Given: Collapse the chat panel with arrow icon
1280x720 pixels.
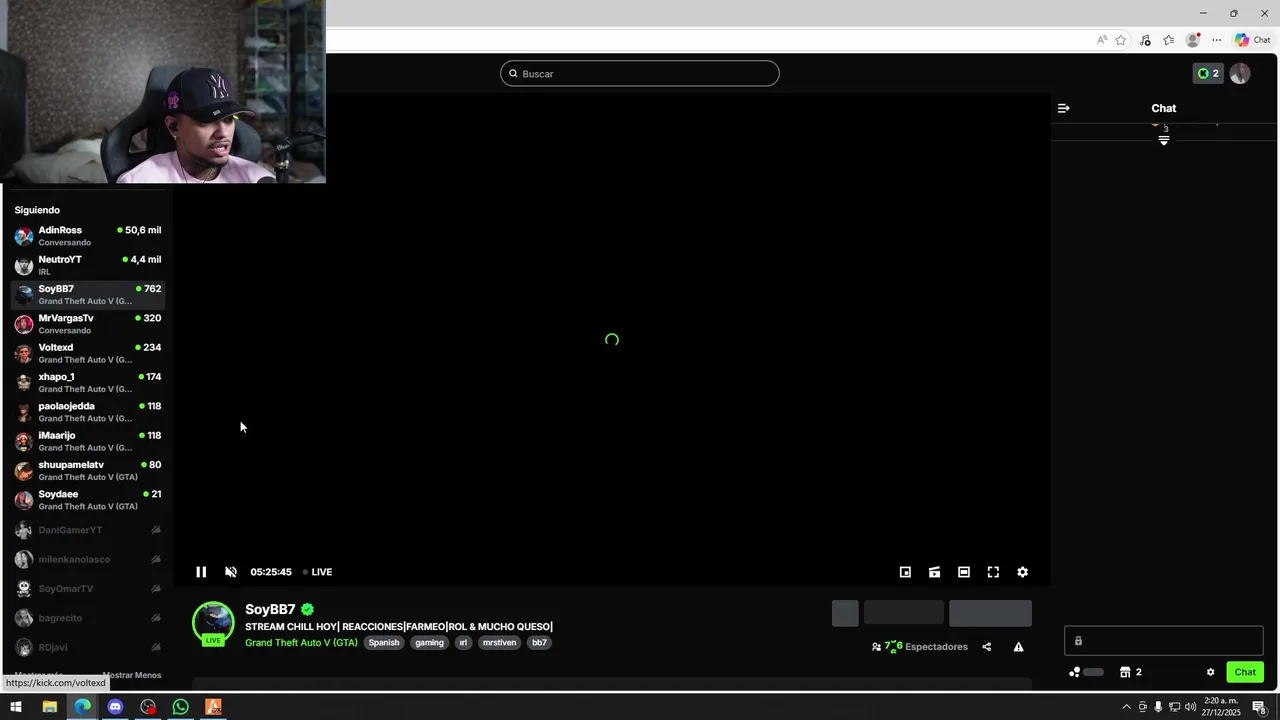Looking at the screenshot, I should [1064, 108].
